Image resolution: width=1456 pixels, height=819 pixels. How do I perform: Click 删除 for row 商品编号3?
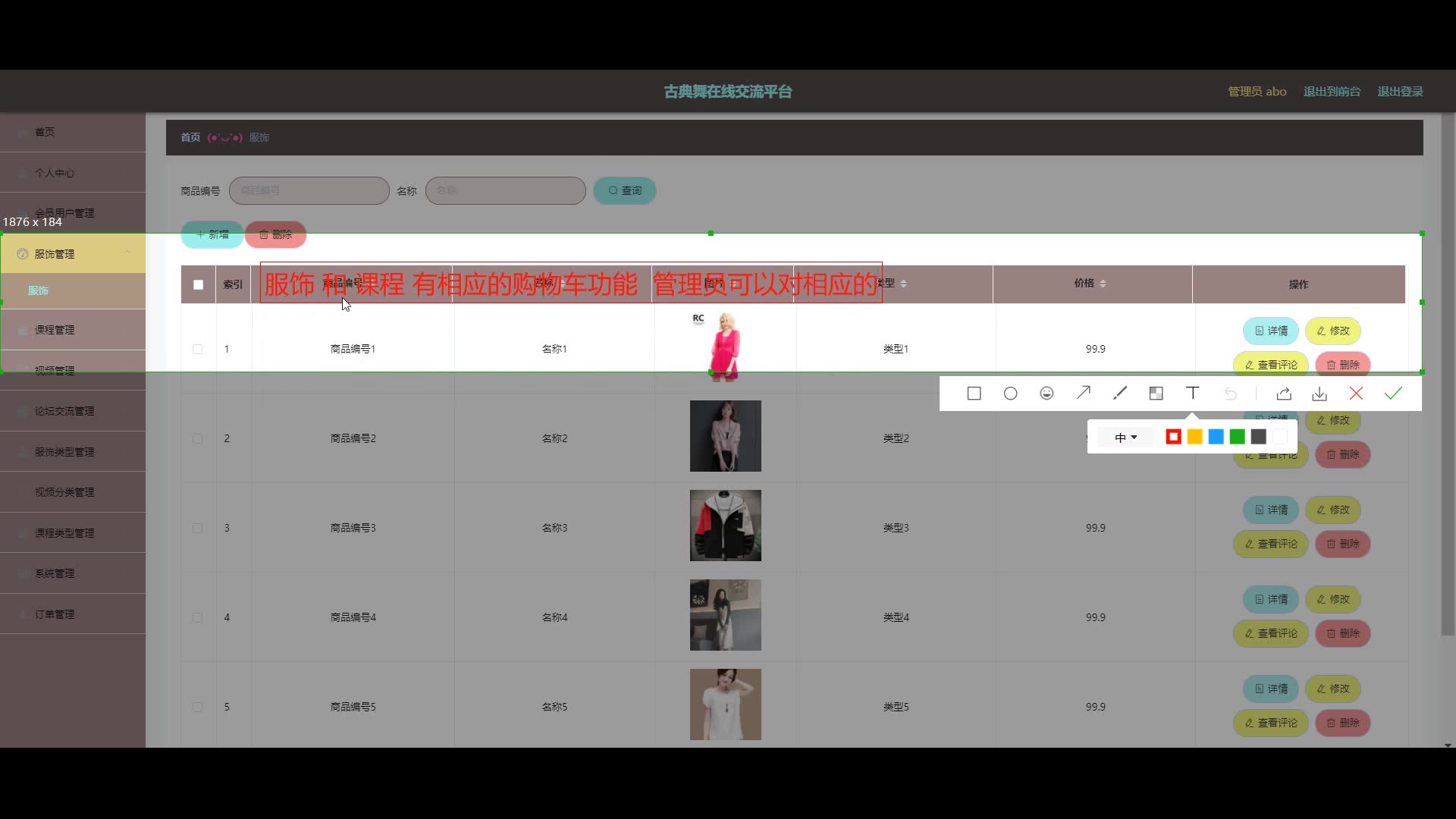click(1343, 544)
